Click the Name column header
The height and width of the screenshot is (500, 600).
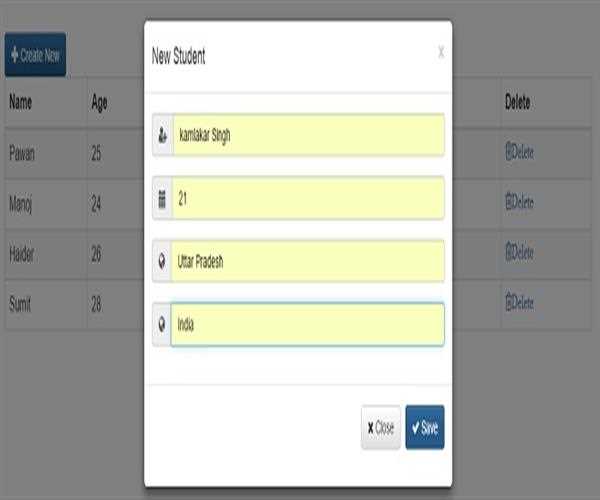tap(20, 103)
